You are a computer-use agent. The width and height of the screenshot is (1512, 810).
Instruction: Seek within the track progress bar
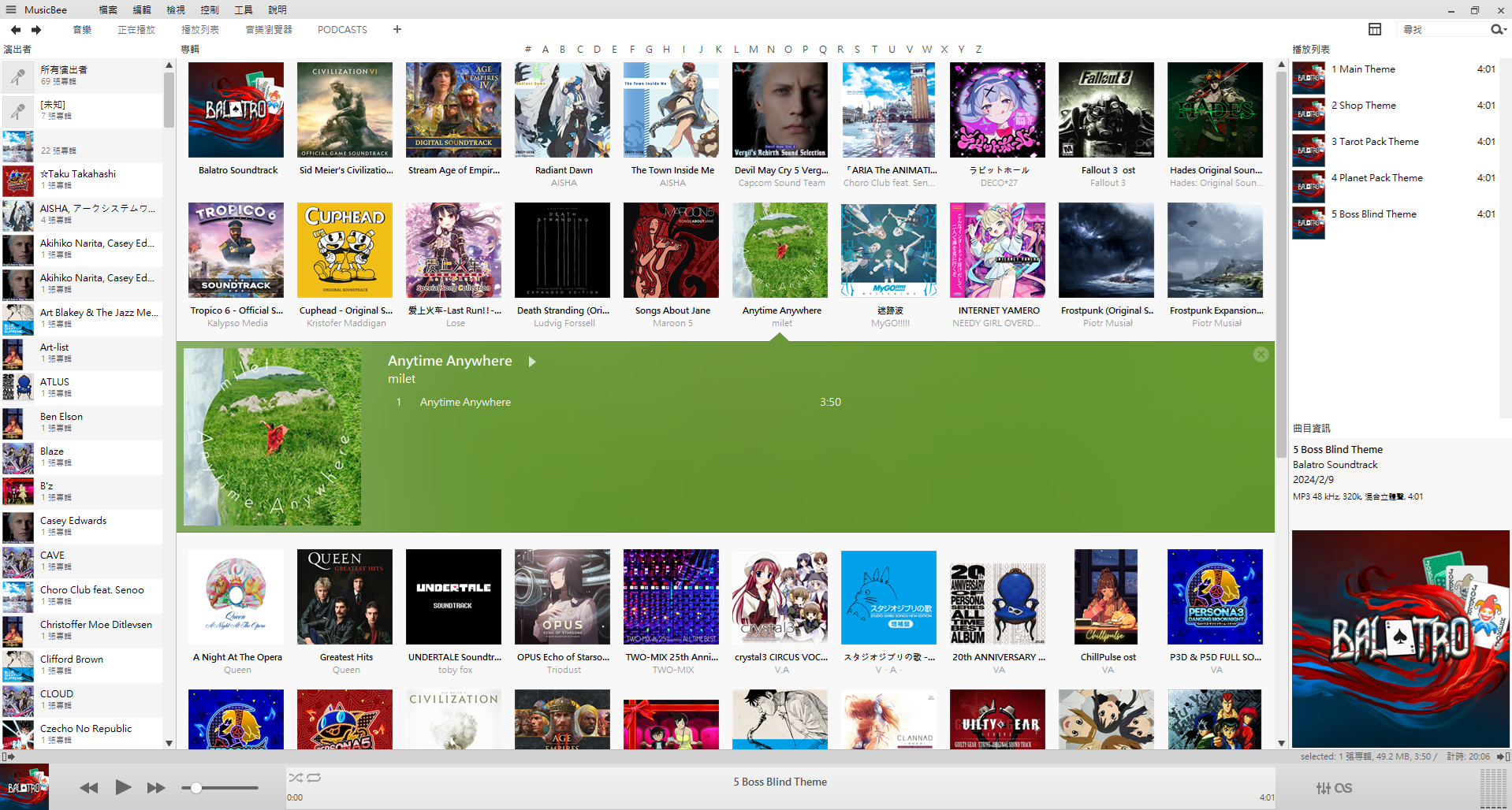coord(780,797)
